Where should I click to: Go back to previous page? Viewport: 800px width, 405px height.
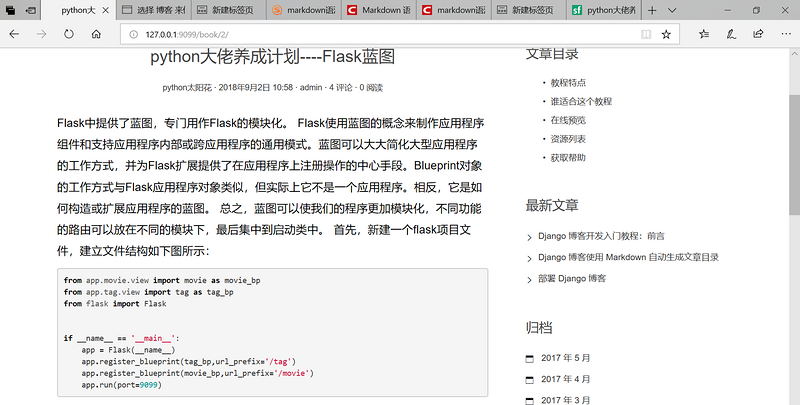pos(14,34)
